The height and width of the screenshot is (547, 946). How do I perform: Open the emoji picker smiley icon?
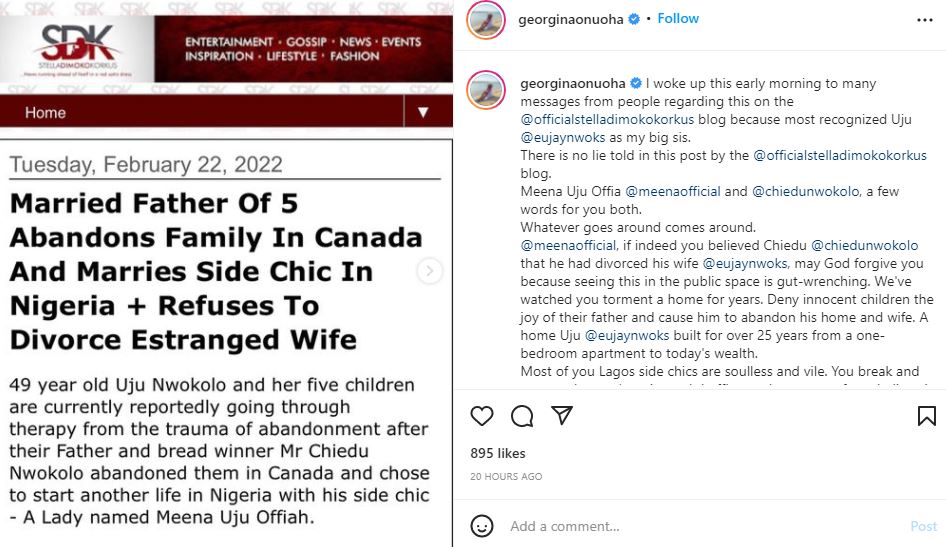[x=482, y=526]
